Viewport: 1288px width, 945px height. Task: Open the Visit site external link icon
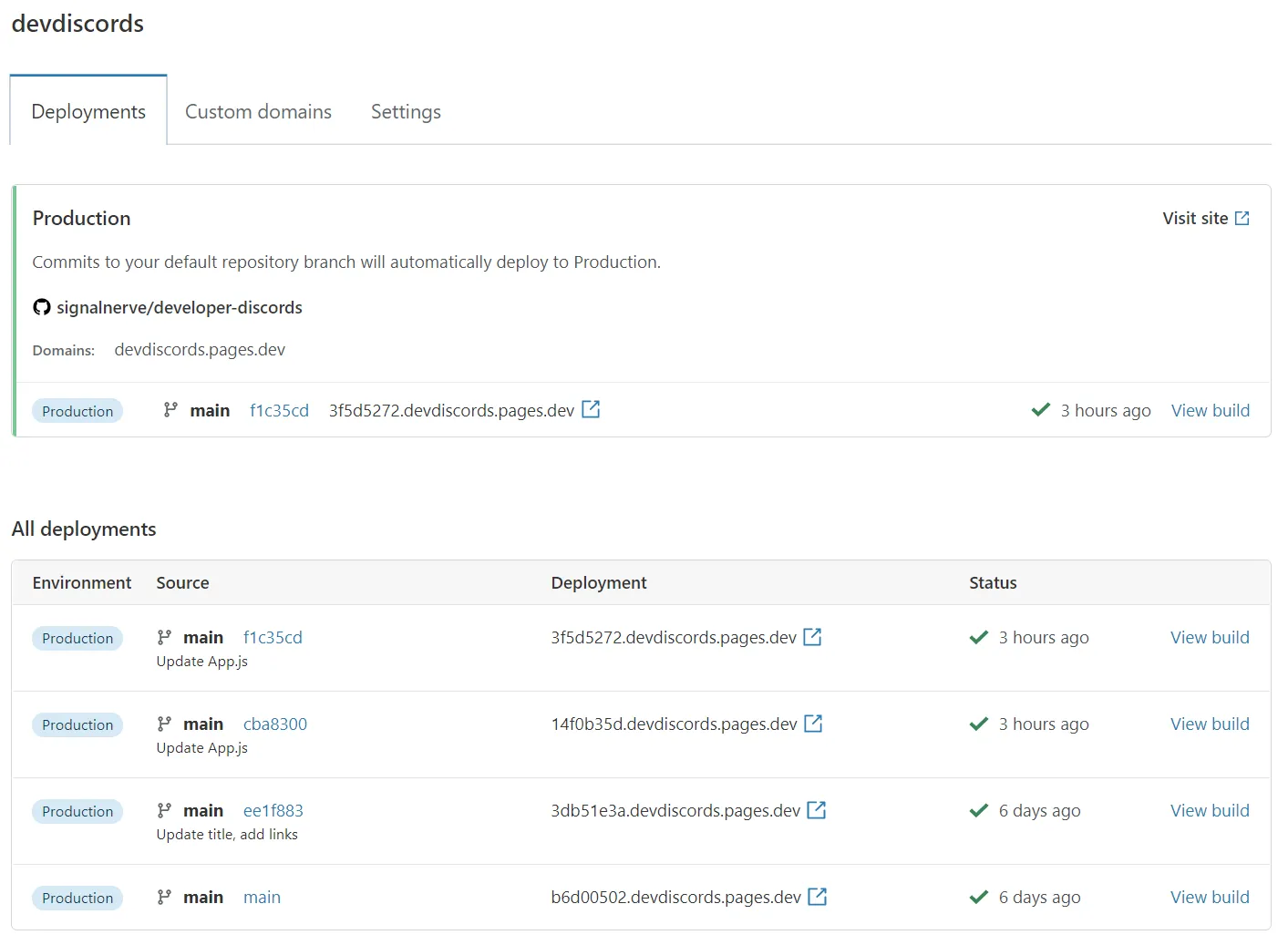coord(1242,218)
